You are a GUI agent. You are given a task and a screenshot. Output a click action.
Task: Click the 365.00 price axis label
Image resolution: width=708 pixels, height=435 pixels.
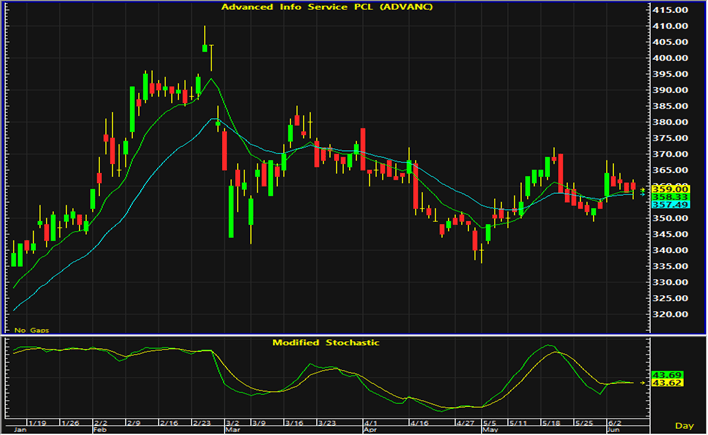click(x=670, y=170)
